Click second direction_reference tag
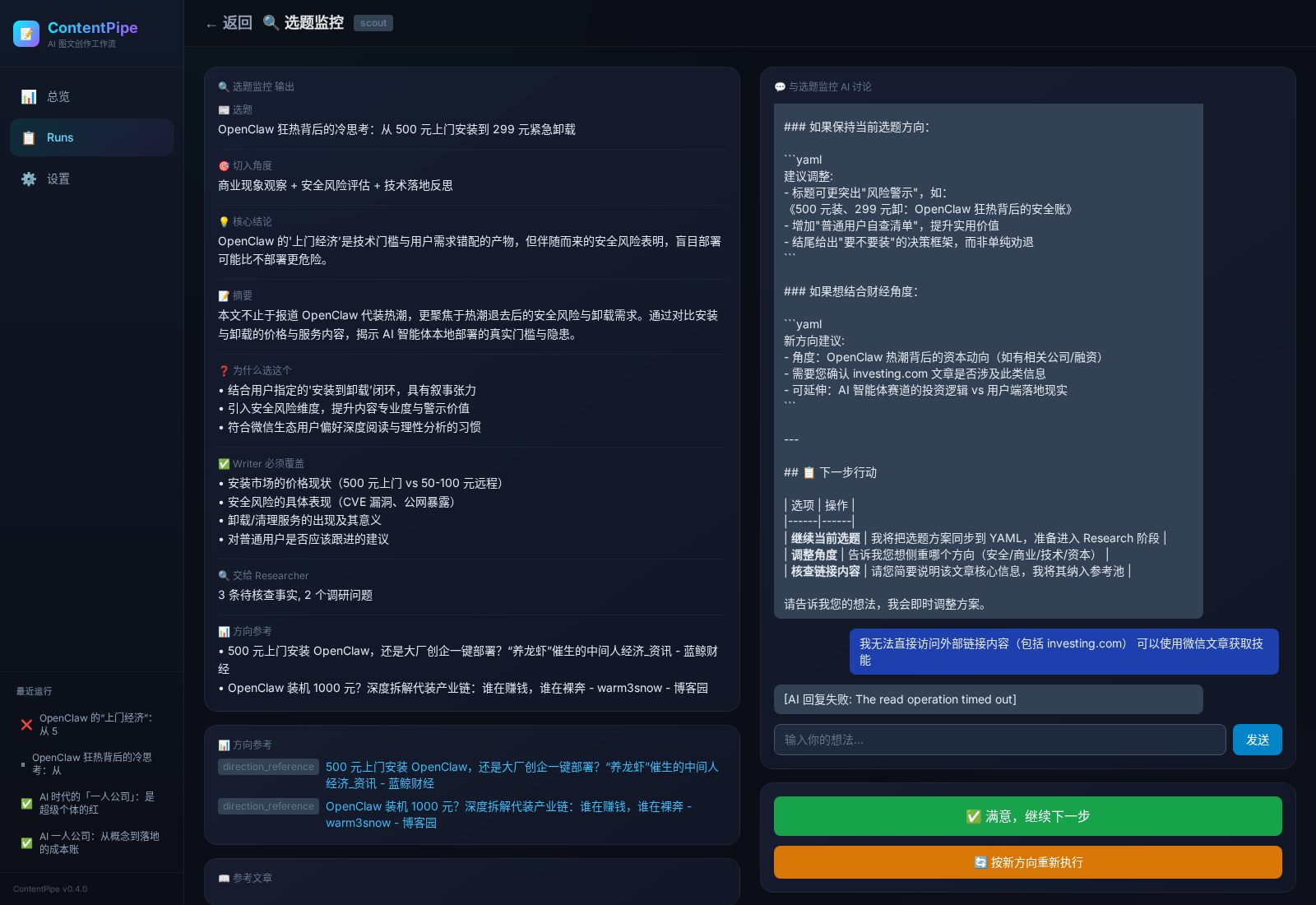The height and width of the screenshot is (905, 1316). click(268, 806)
